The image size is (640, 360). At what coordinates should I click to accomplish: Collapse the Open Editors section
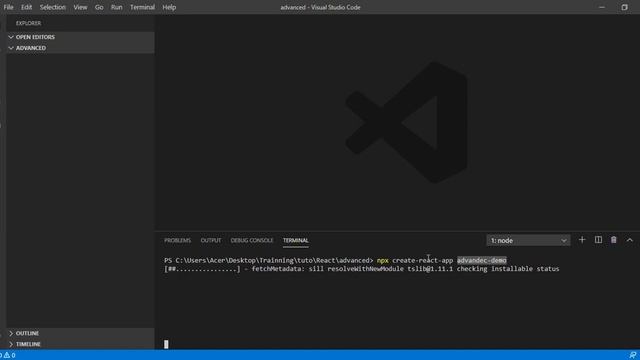pos(80,37)
